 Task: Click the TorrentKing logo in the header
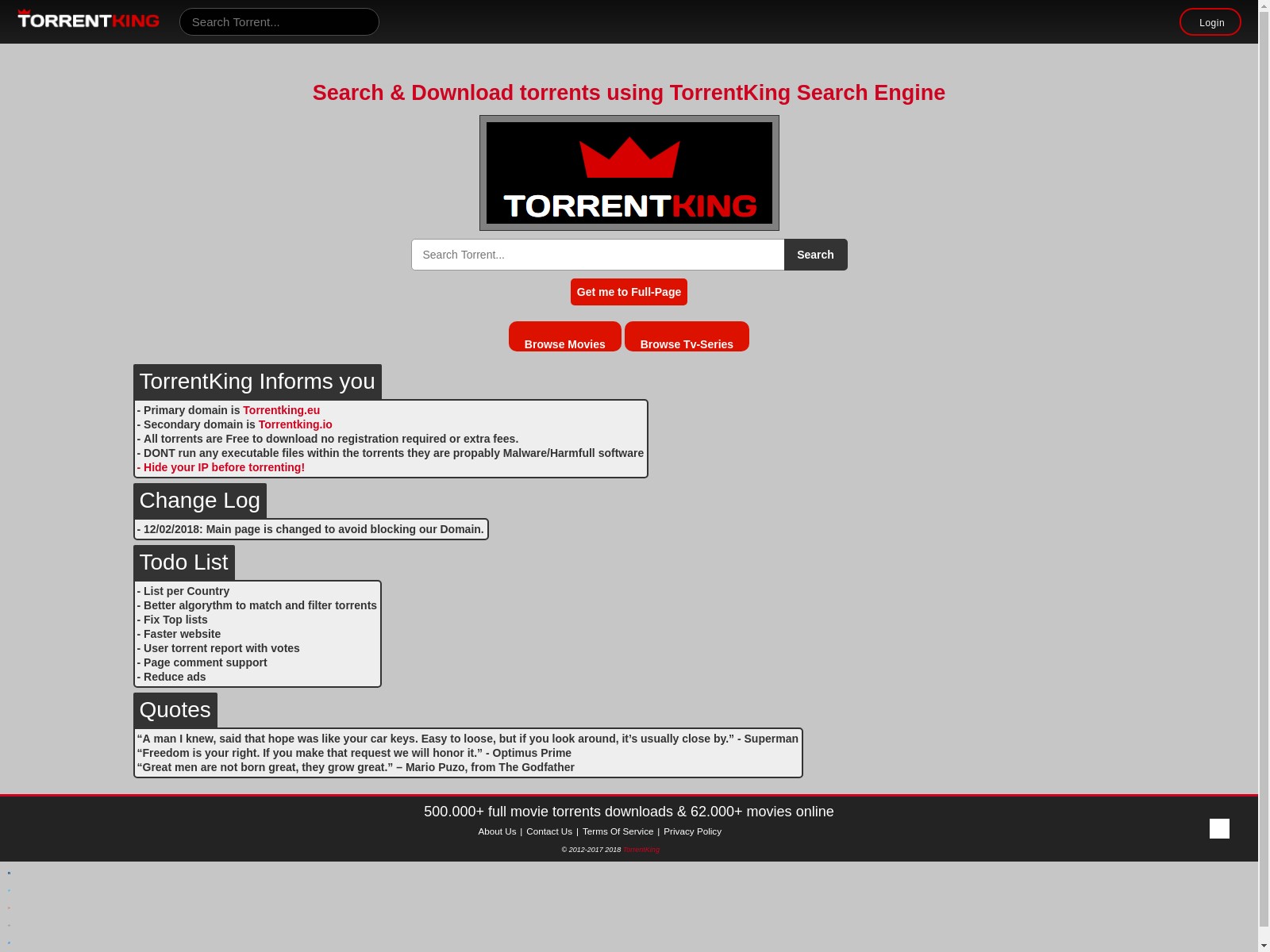coord(88,20)
